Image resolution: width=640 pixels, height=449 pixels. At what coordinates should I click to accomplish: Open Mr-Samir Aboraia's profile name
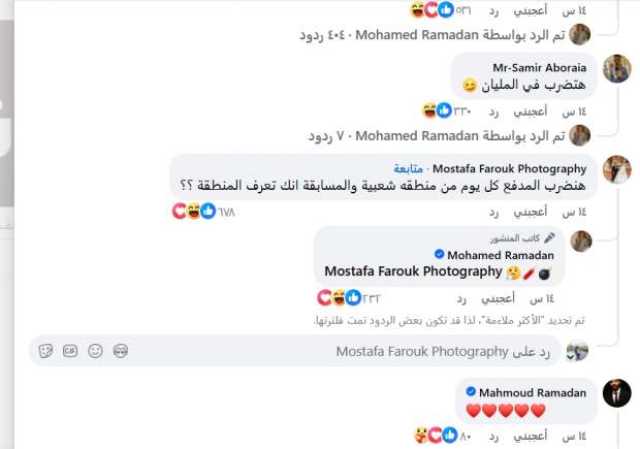(x=540, y=67)
